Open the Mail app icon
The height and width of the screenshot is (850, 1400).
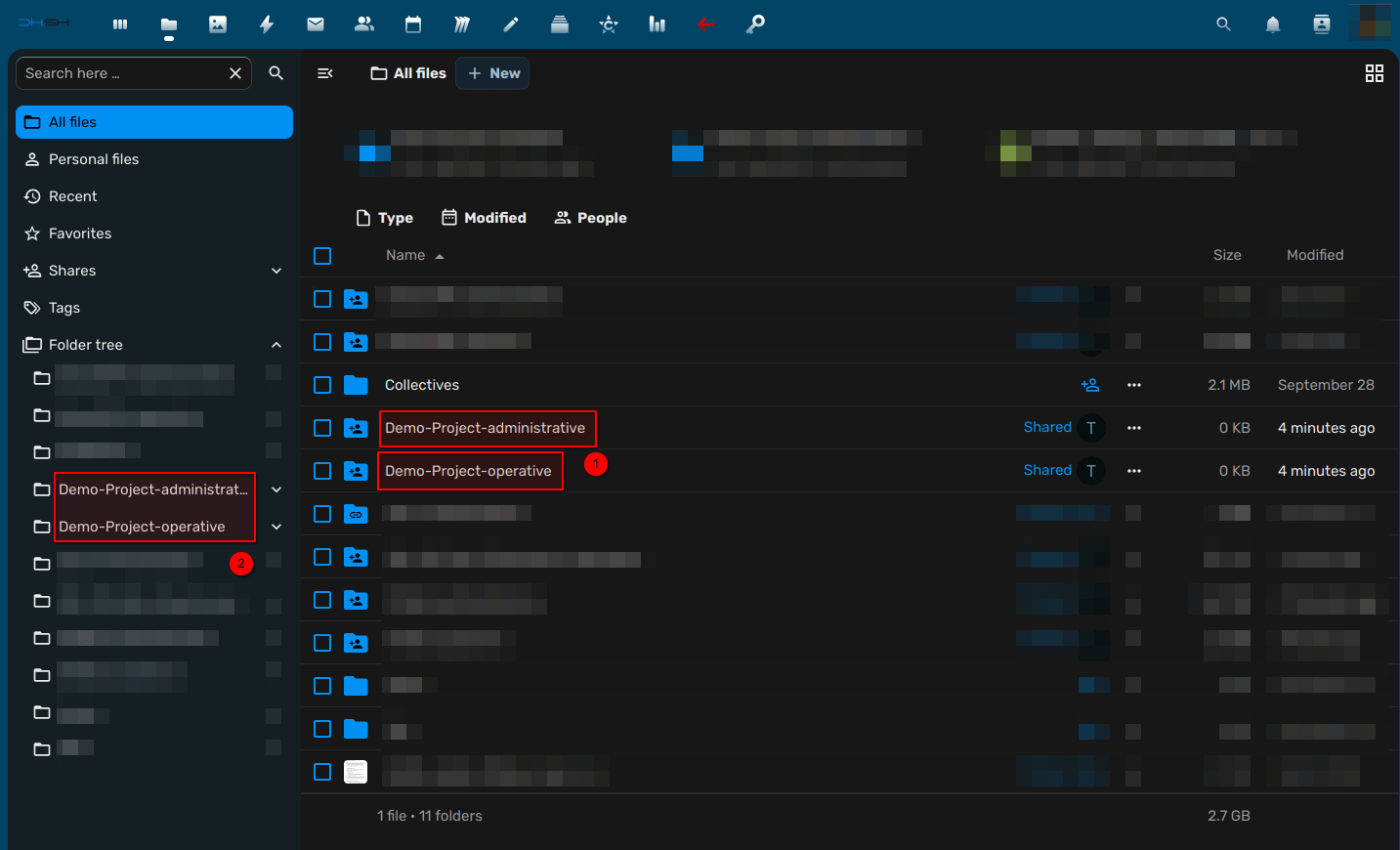point(316,24)
